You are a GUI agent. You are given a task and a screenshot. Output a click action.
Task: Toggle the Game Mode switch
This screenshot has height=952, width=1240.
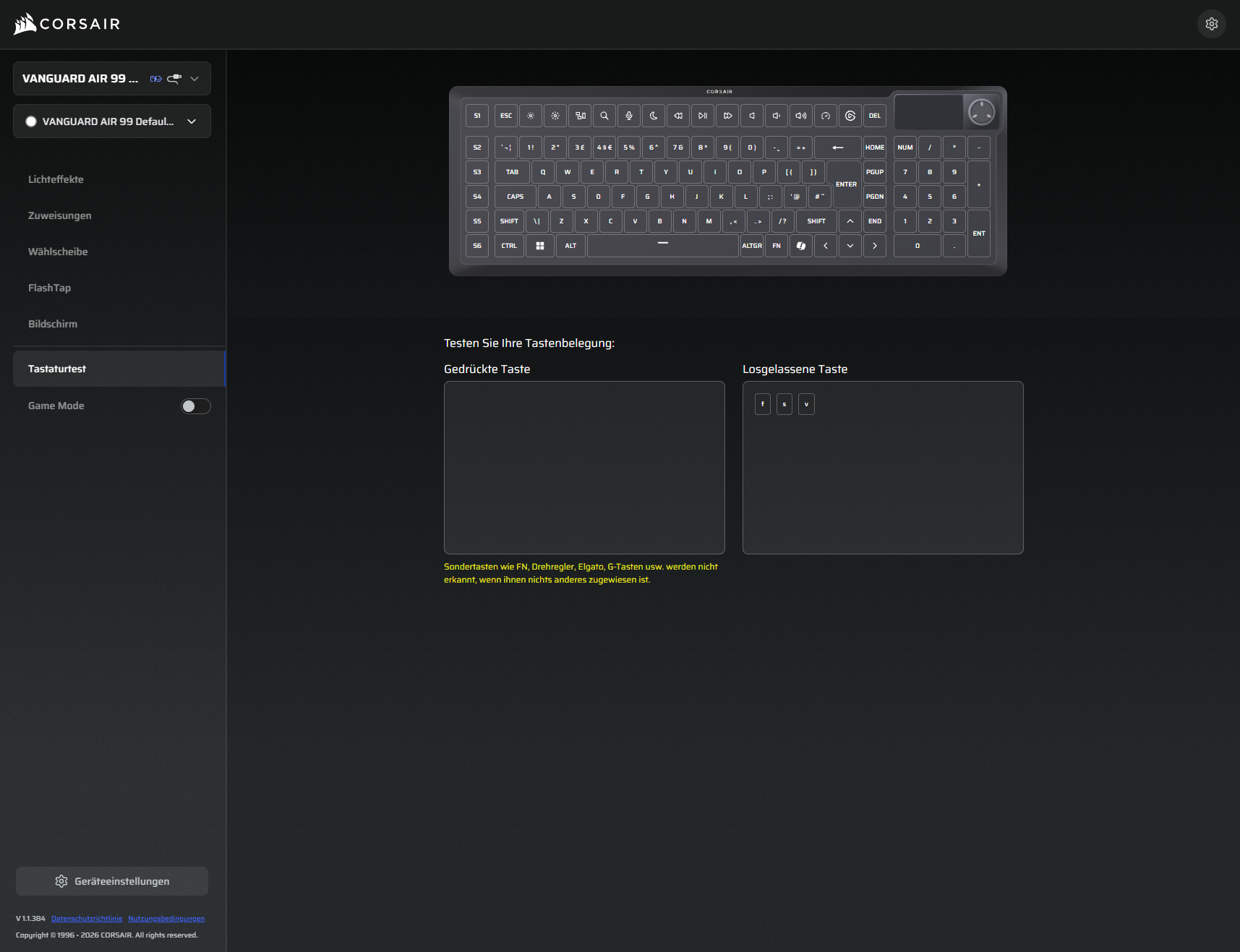click(195, 406)
